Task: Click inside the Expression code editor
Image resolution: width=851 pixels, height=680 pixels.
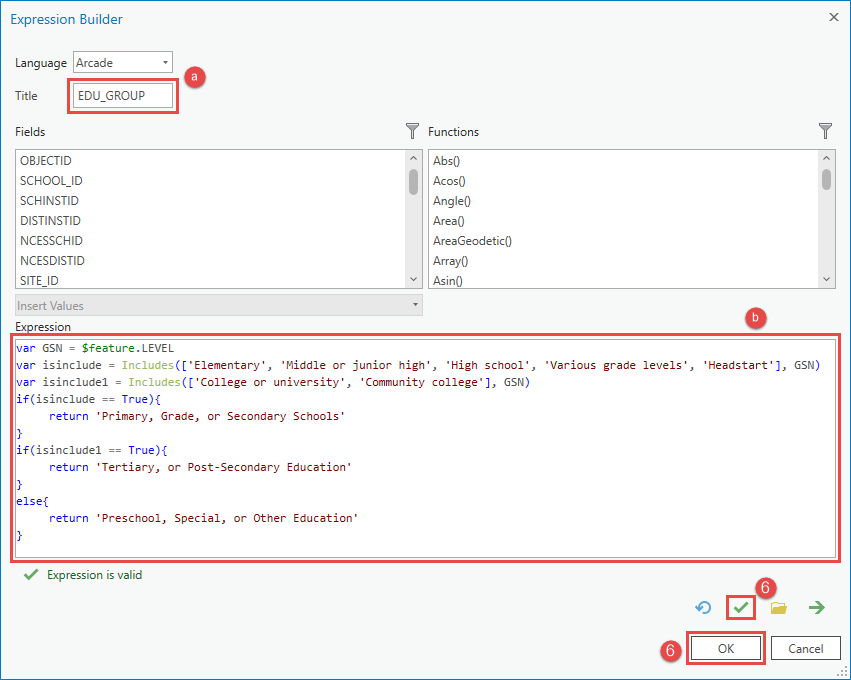Action: pyautogui.click(x=426, y=448)
